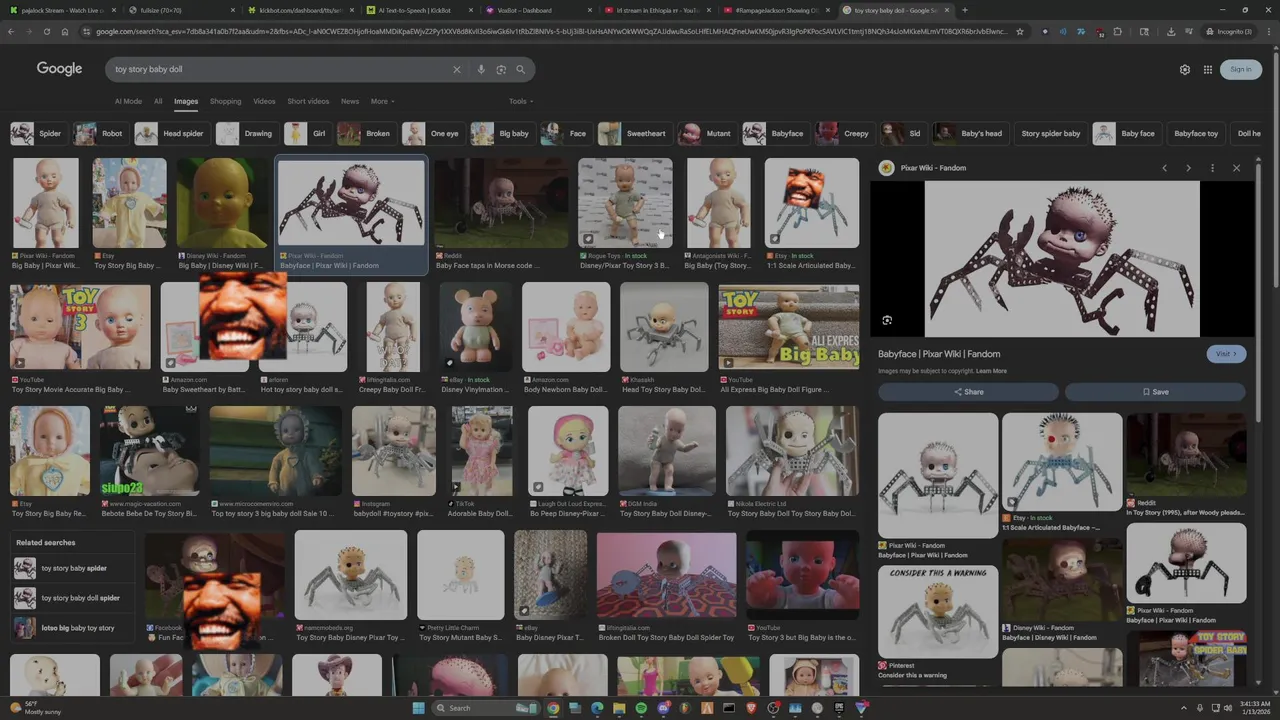This screenshot has width=1280, height=720.
Task: Bookmark this page with the star icon
Action: click(x=1019, y=31)
